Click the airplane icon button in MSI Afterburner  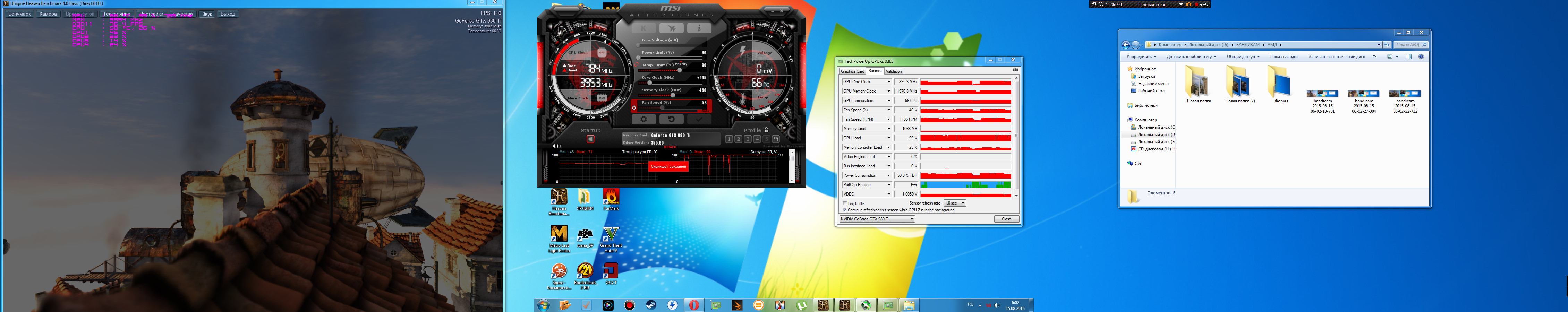tap(671, 28)
